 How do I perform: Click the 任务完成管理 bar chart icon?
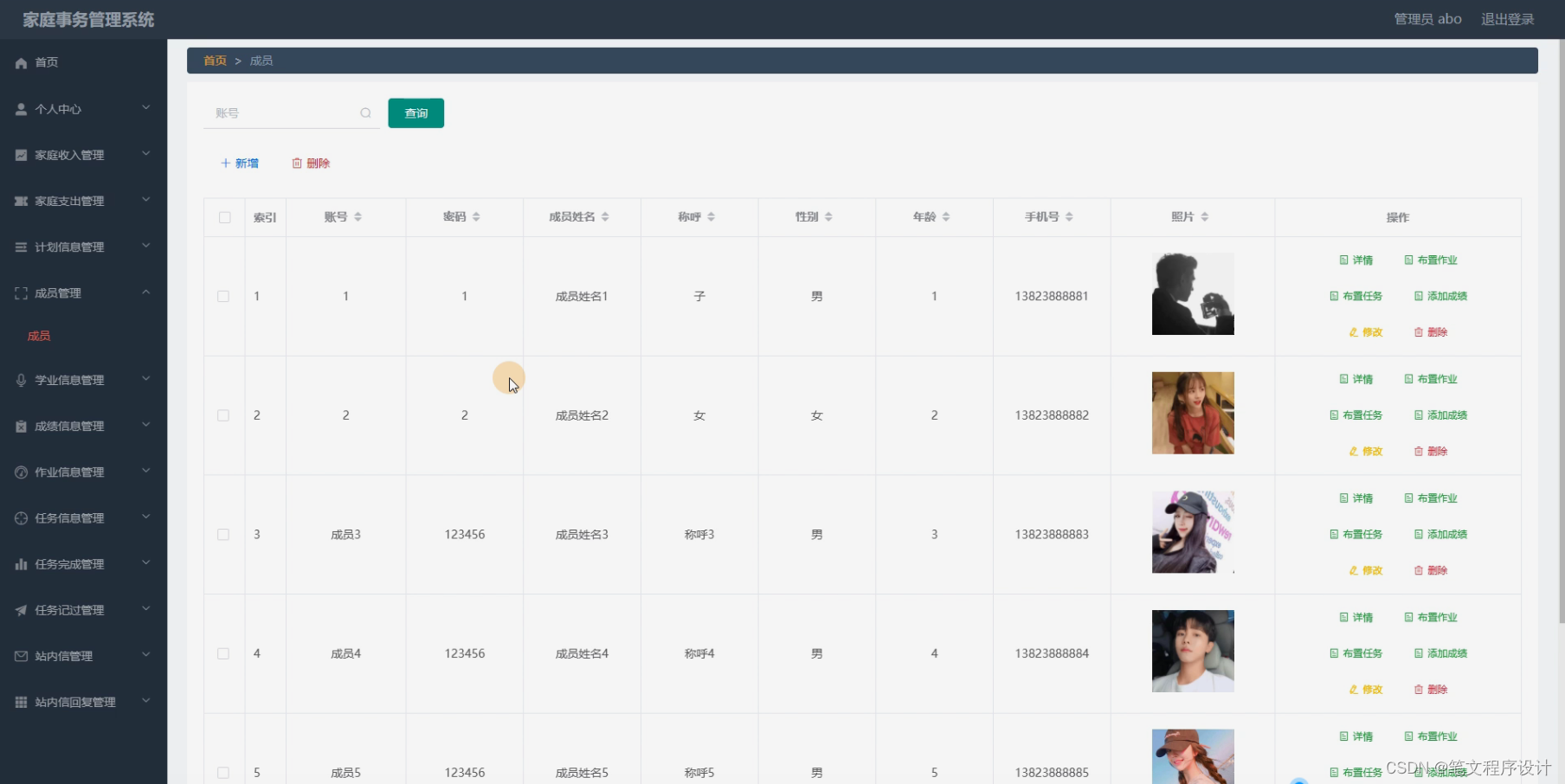[22, 564]
